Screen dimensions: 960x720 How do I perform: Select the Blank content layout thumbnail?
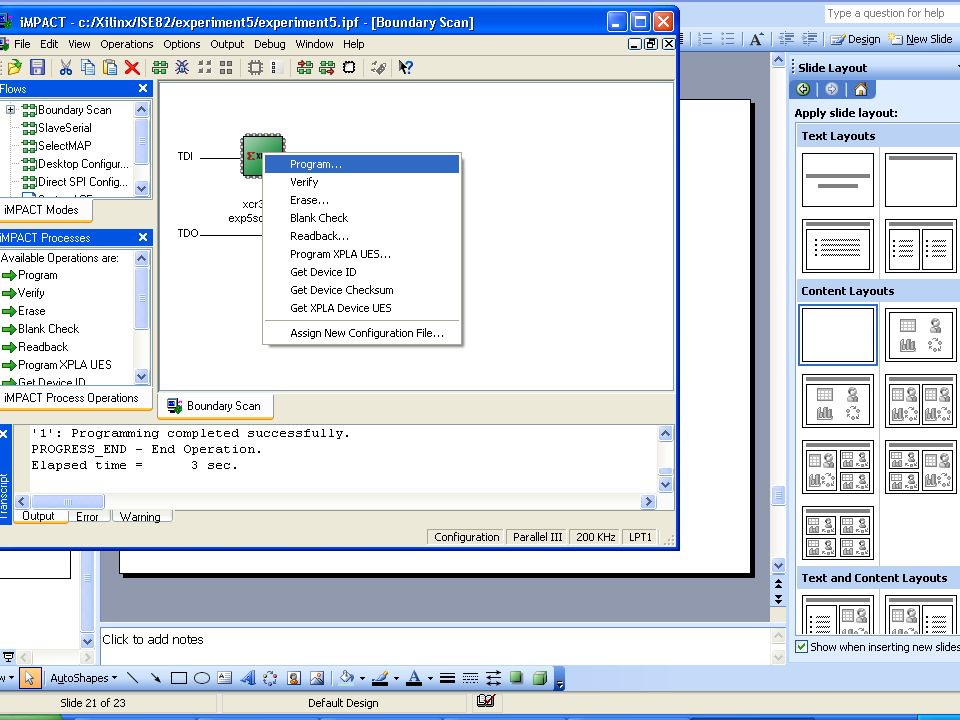[x=838, y=335]
